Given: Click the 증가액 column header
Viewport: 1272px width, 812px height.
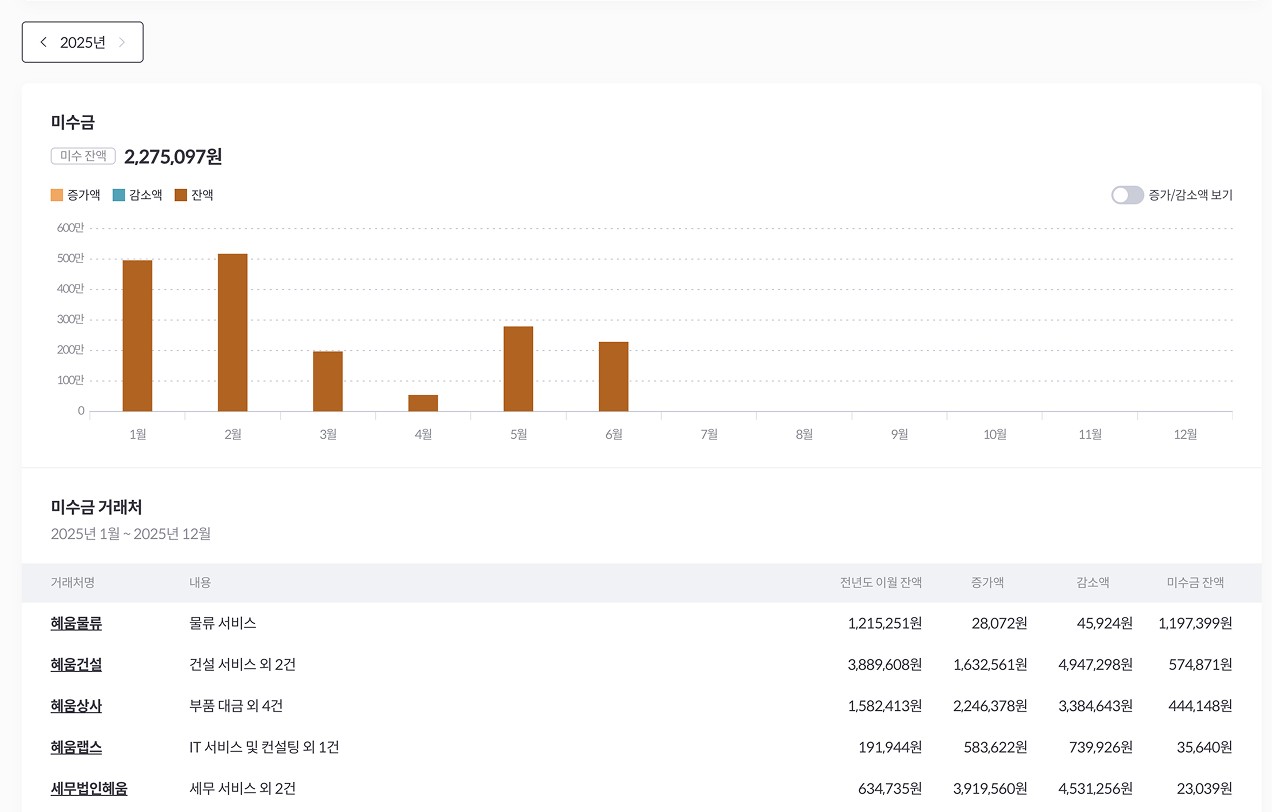Looking at the screenshot, I should click(x=987, y=582).
